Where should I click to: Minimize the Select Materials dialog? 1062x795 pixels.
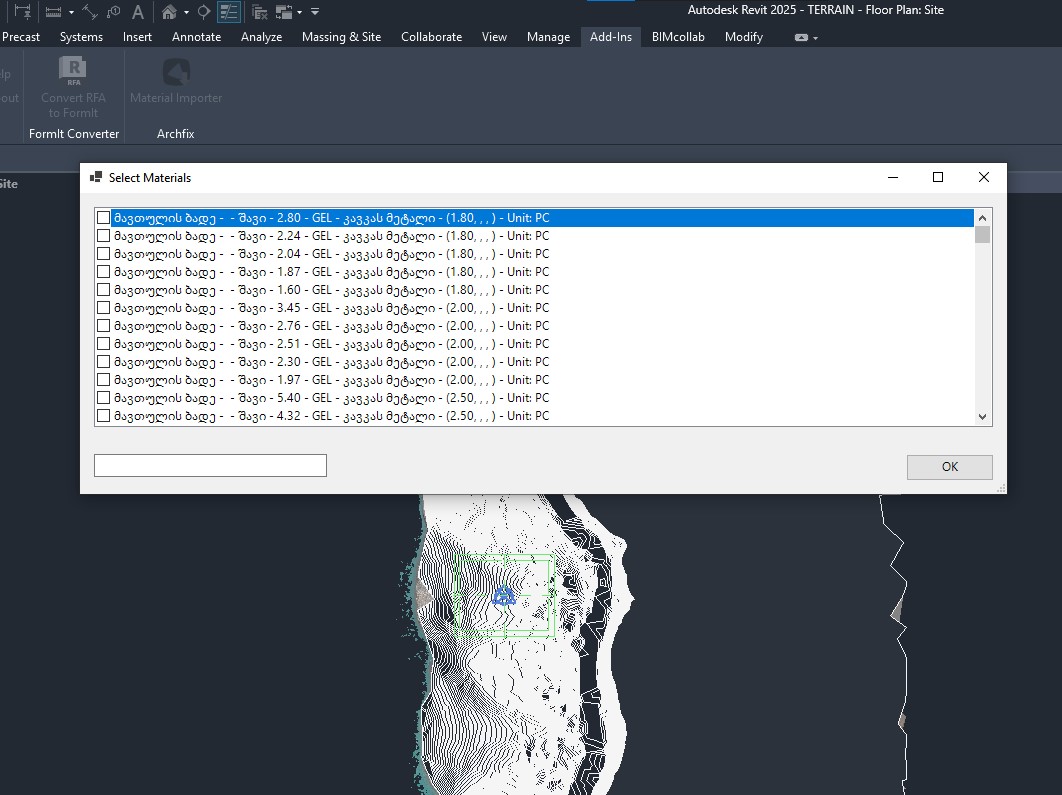[893, 177]
